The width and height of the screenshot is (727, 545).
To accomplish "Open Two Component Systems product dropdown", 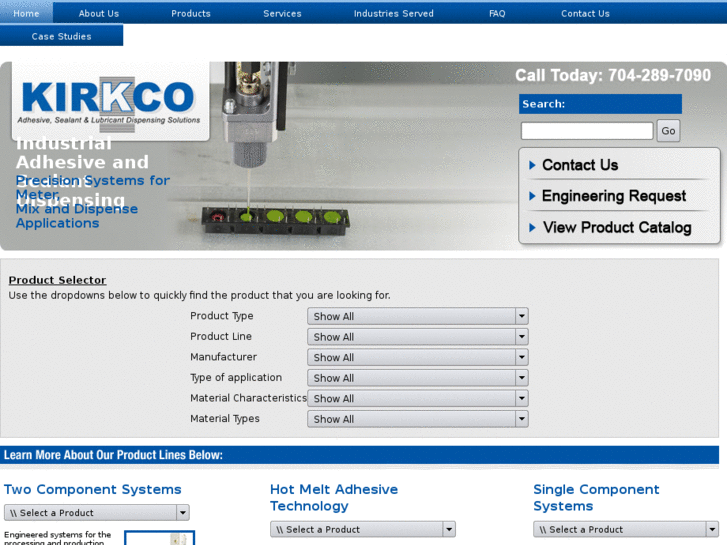I will tap(97, 513).
